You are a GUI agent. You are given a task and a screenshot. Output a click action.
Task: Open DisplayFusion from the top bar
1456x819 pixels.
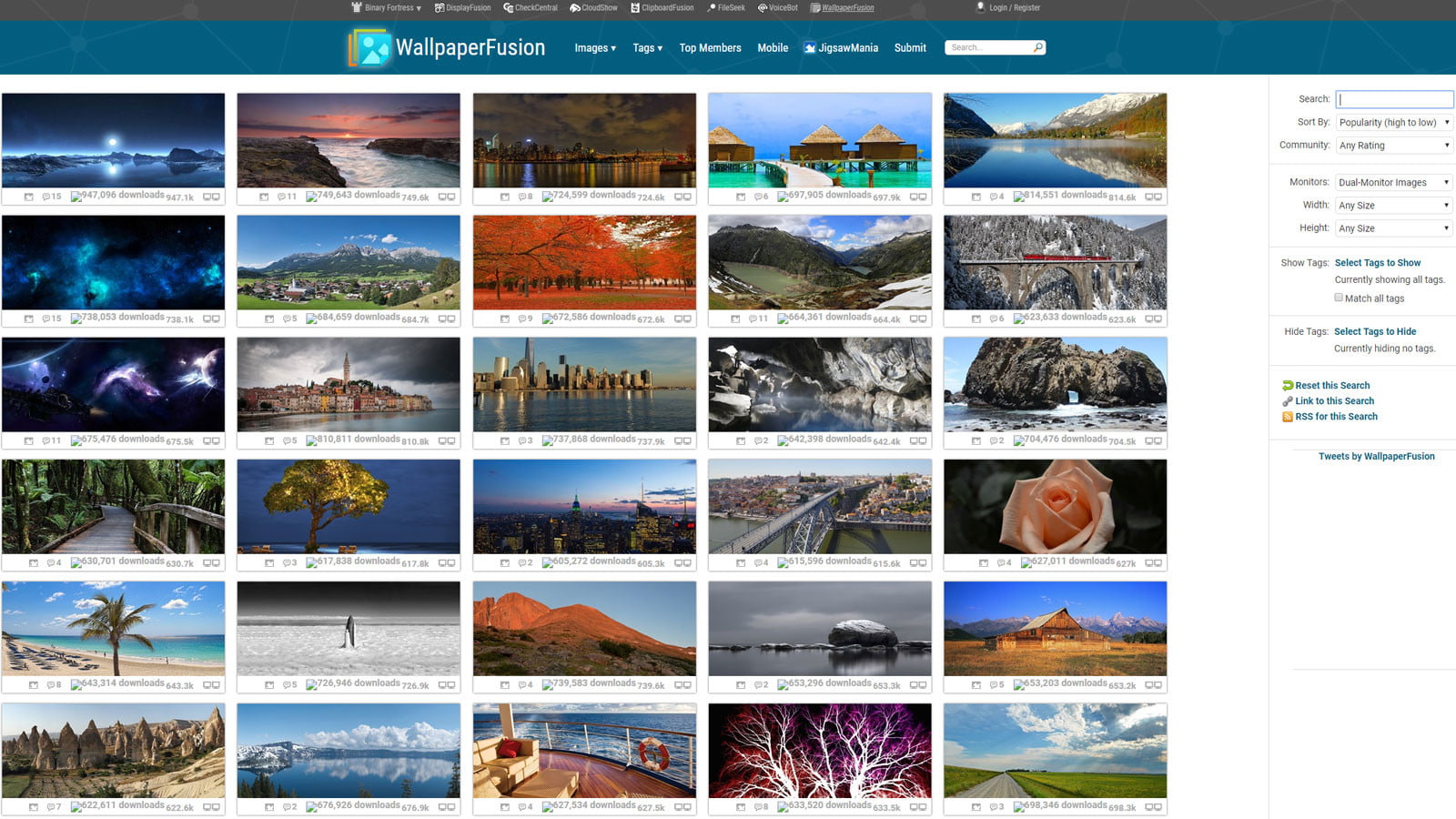pos(462,8)
